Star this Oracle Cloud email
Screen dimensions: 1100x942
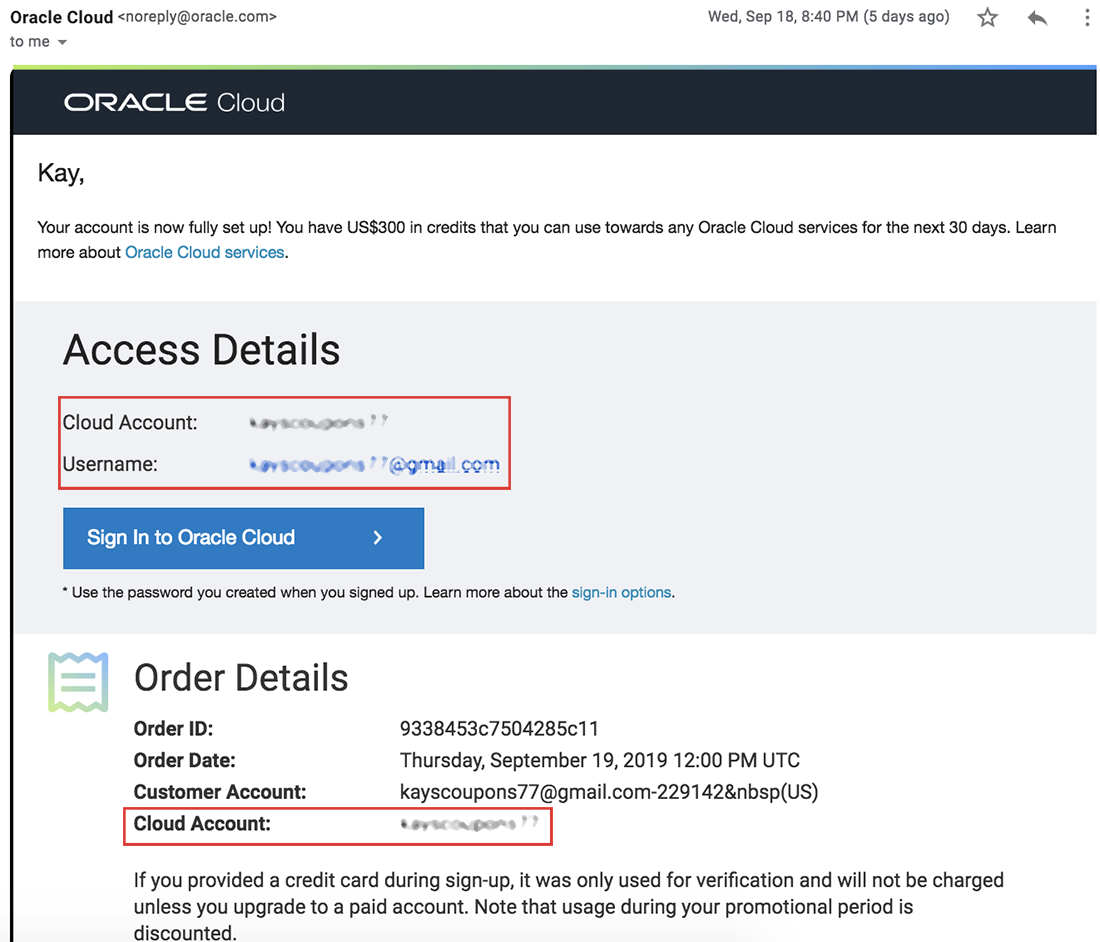tap(987, 17)
